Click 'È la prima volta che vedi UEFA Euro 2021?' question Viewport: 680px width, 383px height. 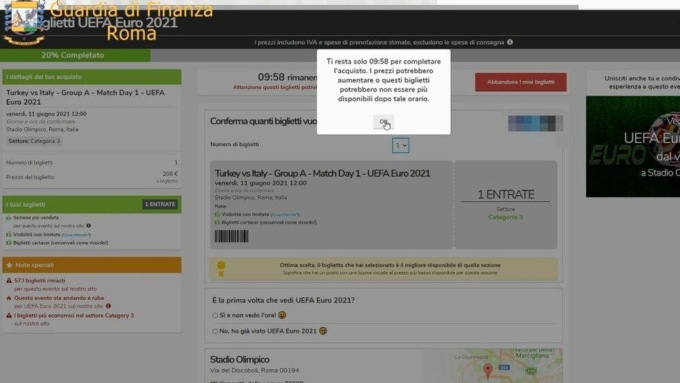point(283,300)
